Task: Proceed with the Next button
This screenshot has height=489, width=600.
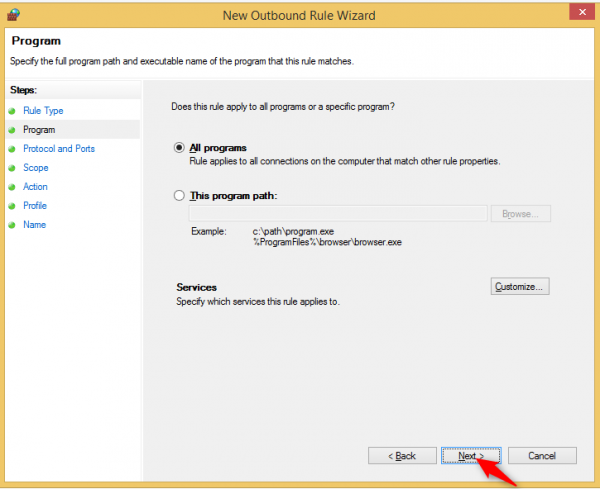Action: [469, 456]
